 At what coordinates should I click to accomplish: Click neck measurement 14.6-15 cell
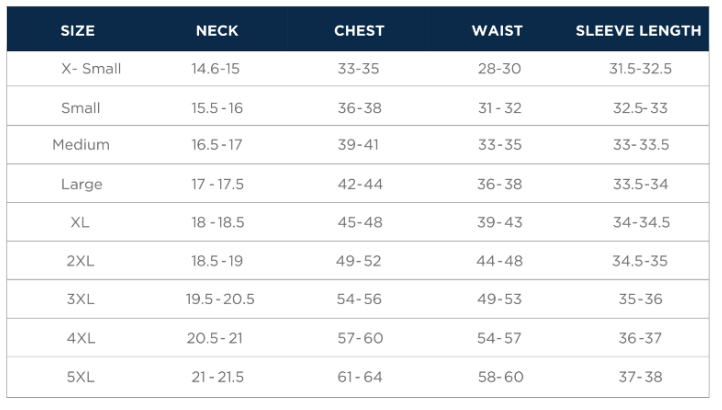(217, 69)
